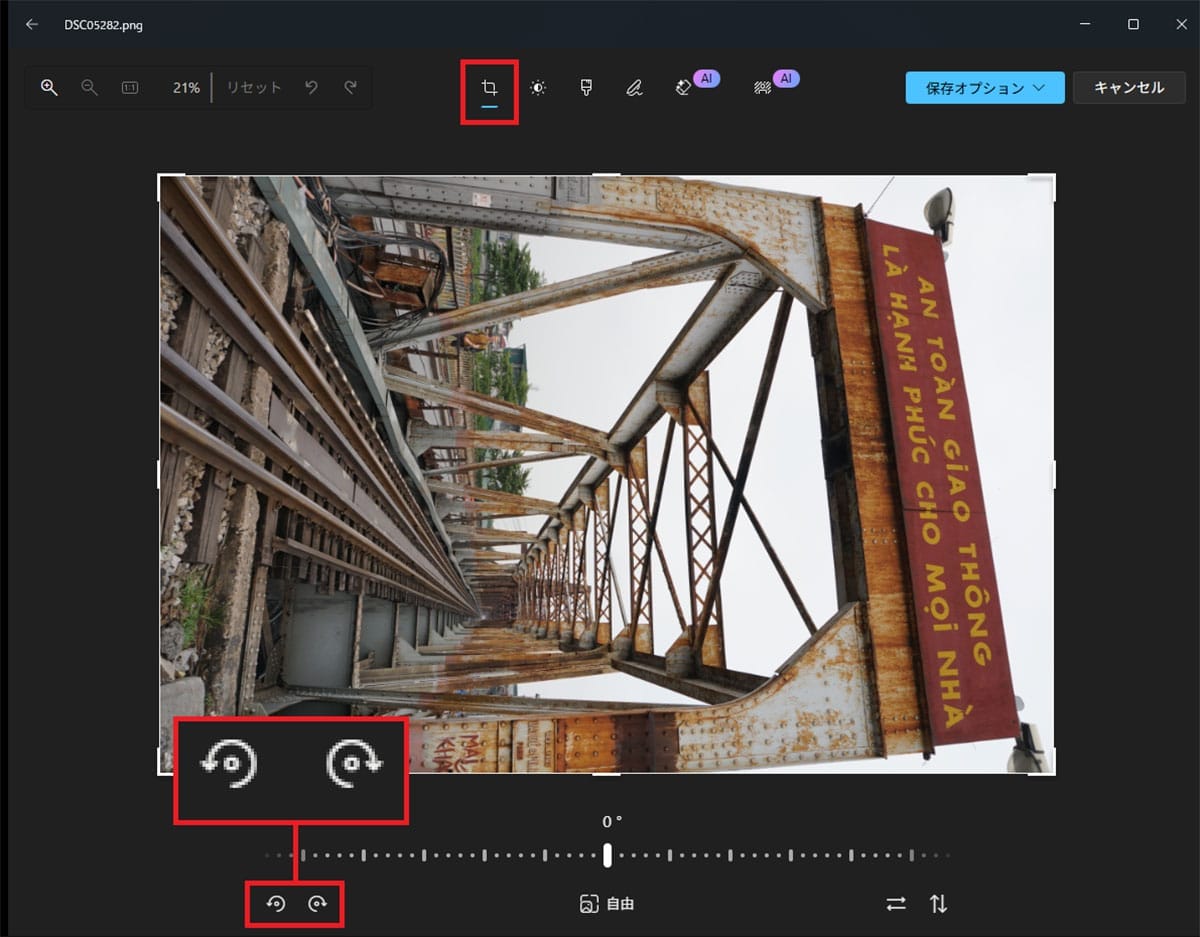Select the filters brush tool
The height and width of the screenshot is (937, 1200).
click(x=585, y=88)
